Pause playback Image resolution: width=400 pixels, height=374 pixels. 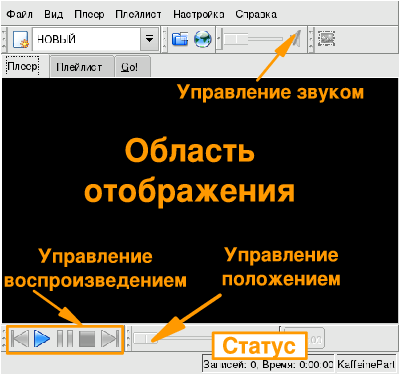click(x=65, y=339)
